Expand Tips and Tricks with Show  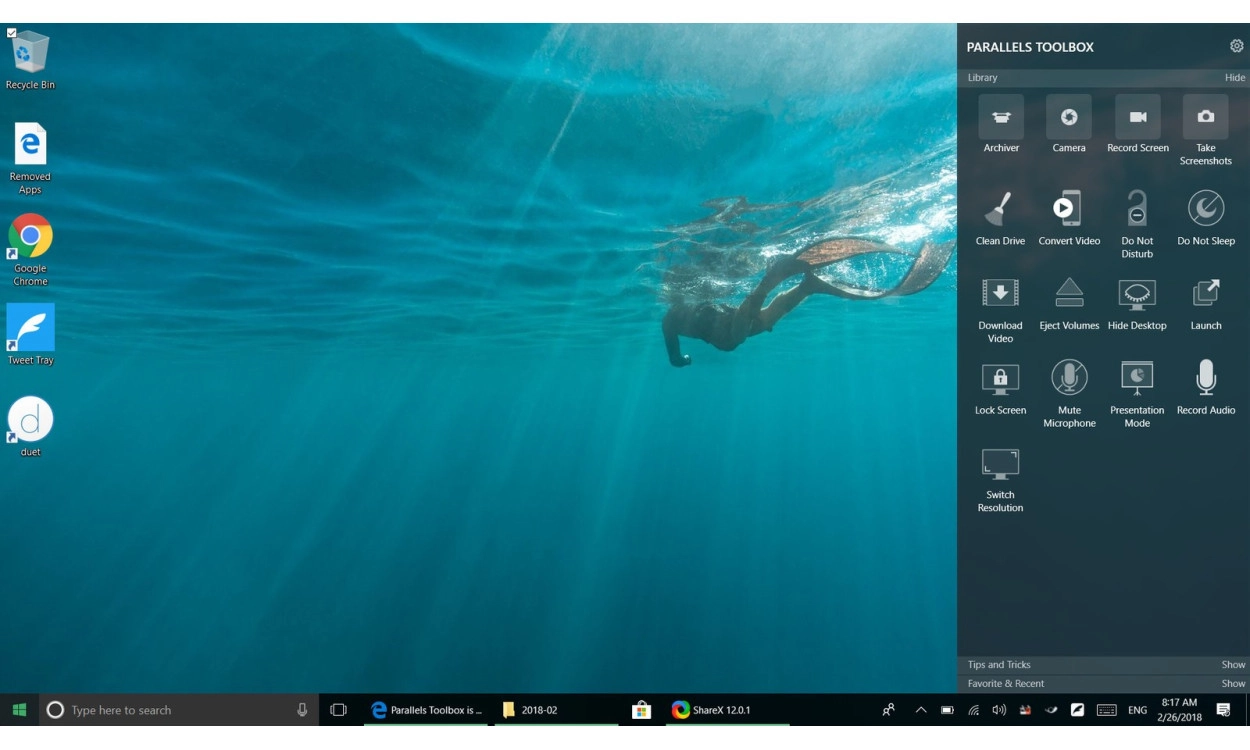pos(1233,665)
